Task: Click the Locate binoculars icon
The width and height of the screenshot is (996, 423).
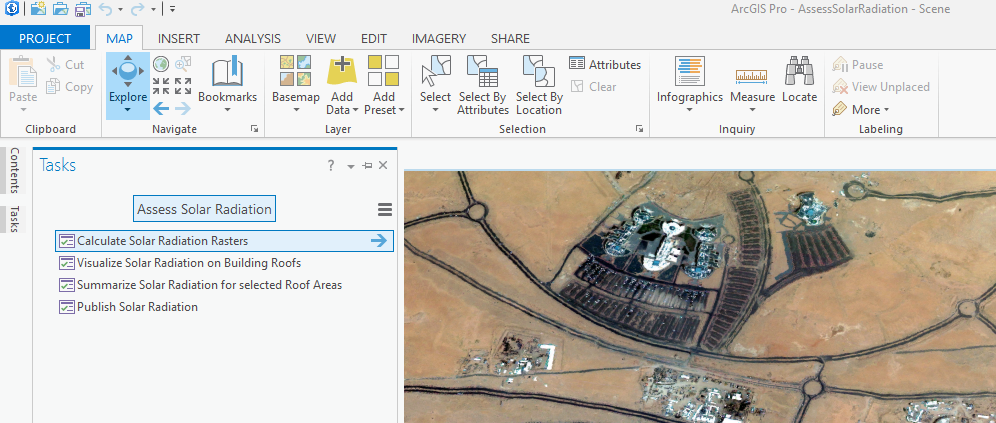Action: click(800, 70)
